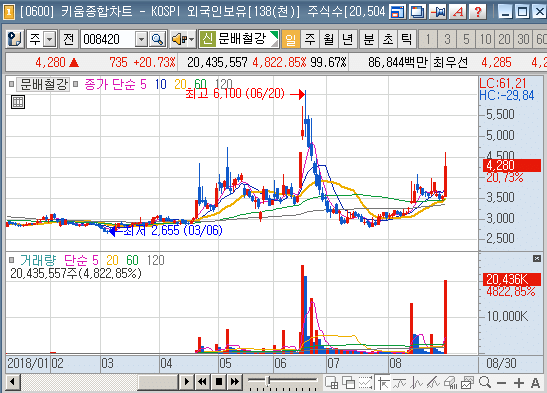The image size is (547, 393).
Task: Click the stop square button
Action: click(x=219, y=382)
